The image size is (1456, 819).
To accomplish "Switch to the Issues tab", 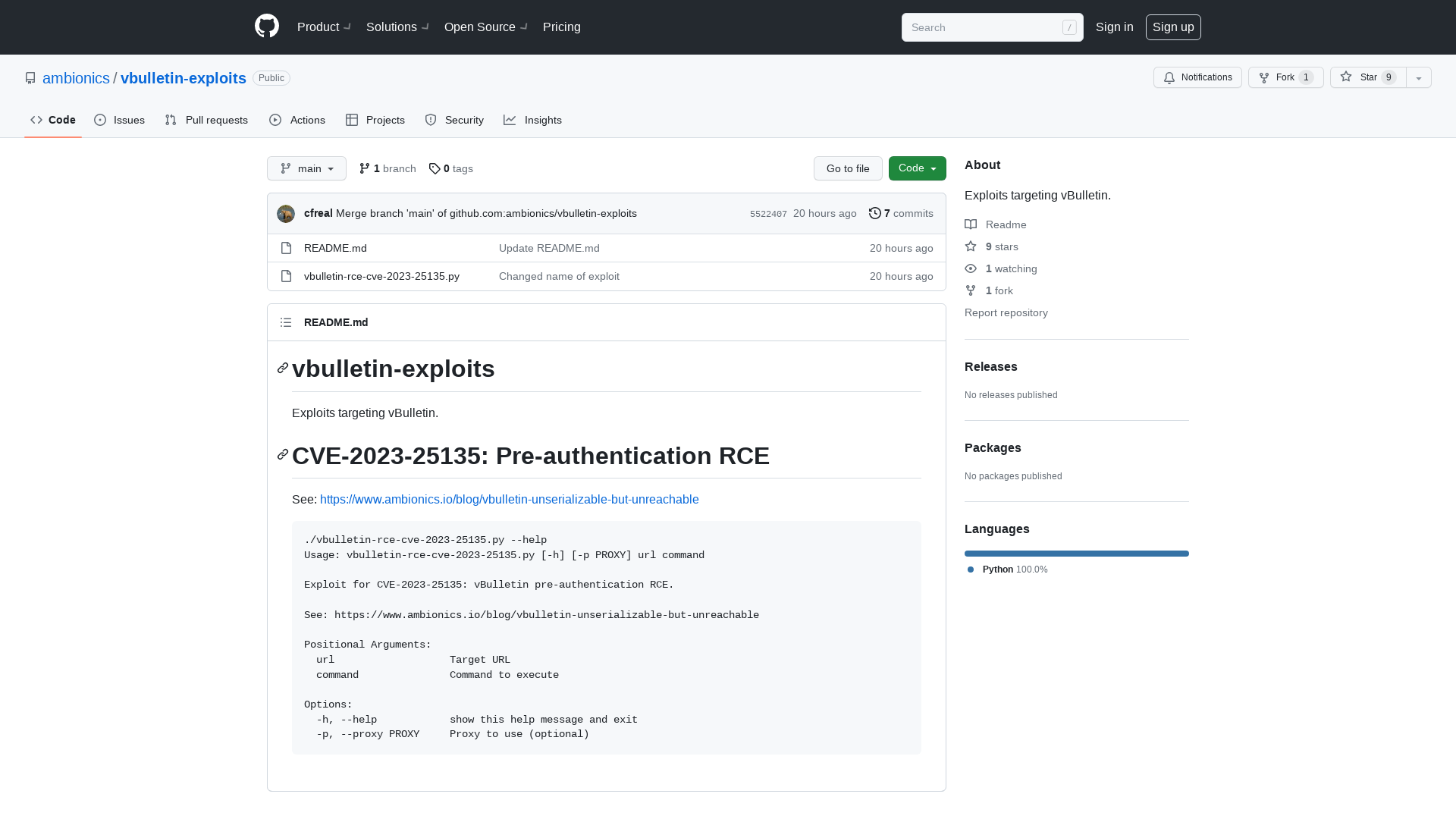I will tap(120, 120).
